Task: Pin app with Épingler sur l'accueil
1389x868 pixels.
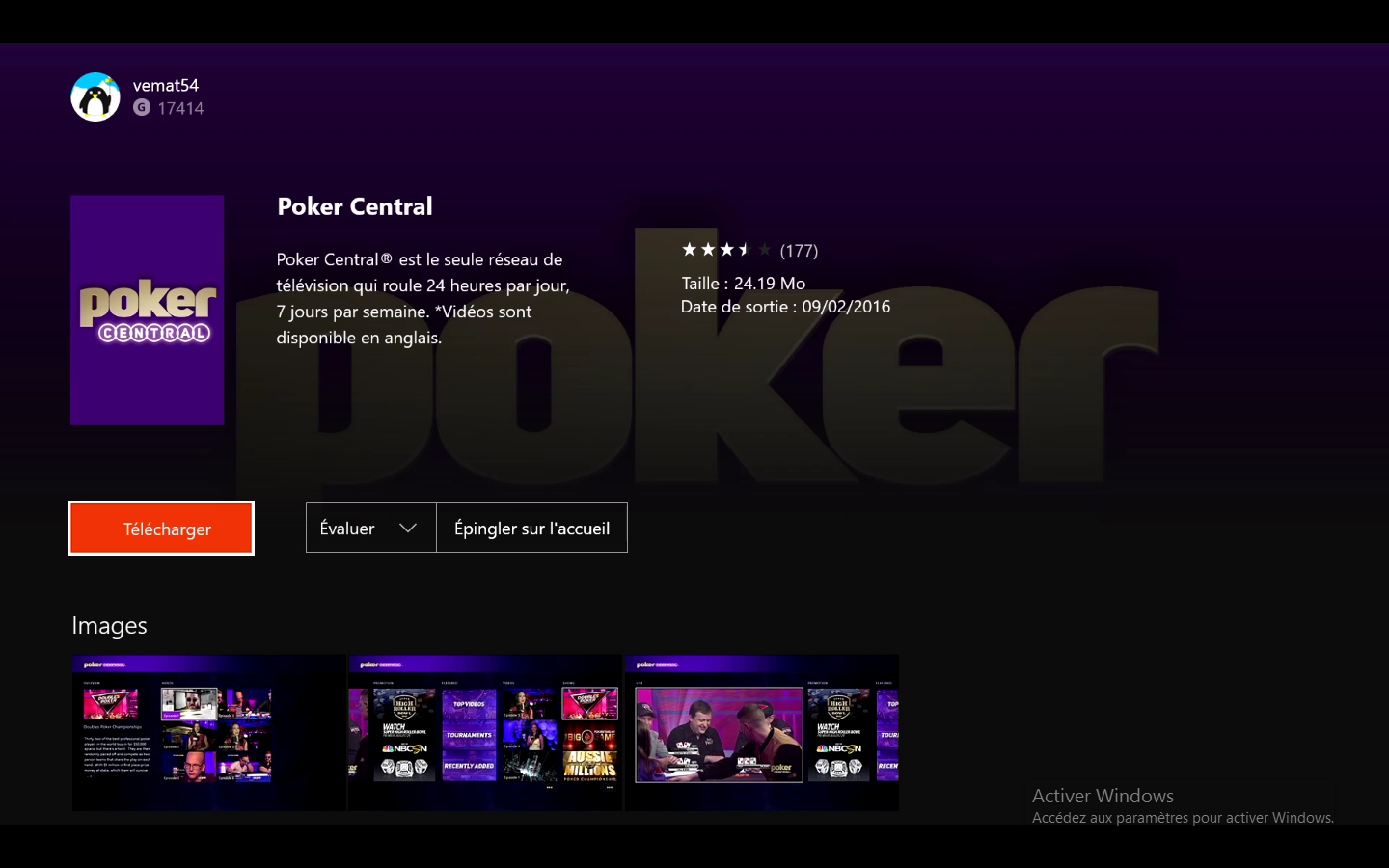Action: pos(532,528)
